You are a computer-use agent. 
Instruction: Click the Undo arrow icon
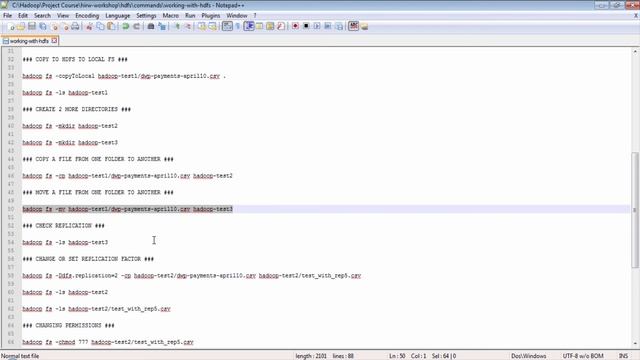(x=126, y=27)
